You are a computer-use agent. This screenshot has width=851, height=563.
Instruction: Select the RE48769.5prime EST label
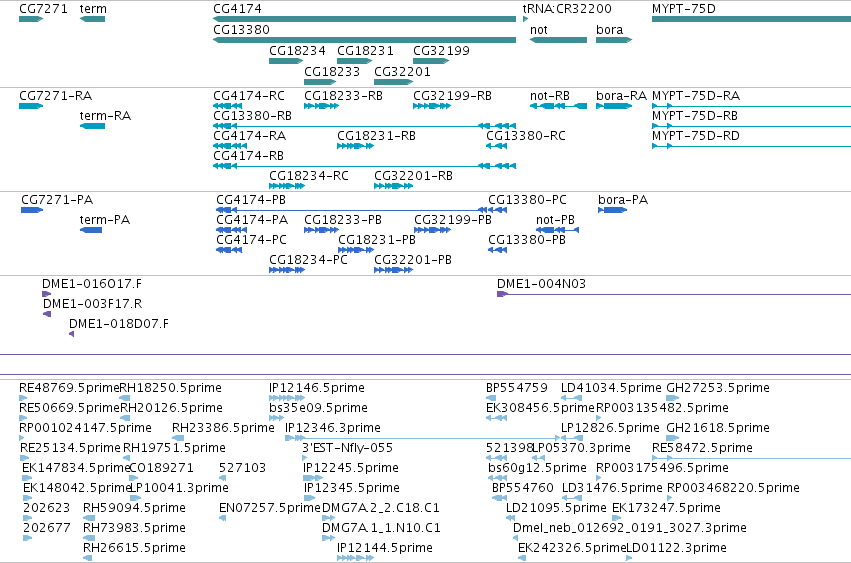[69, 388]
